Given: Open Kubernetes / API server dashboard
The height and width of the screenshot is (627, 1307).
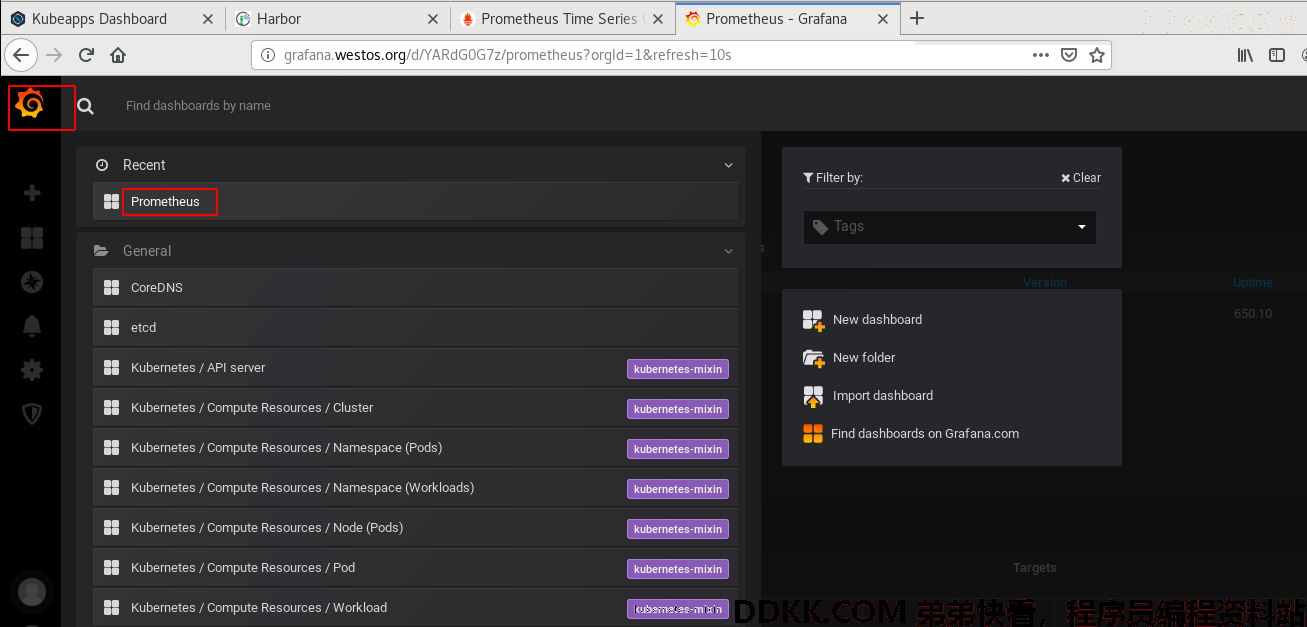Looking at the screenshot, I should [x=416, y=368].
